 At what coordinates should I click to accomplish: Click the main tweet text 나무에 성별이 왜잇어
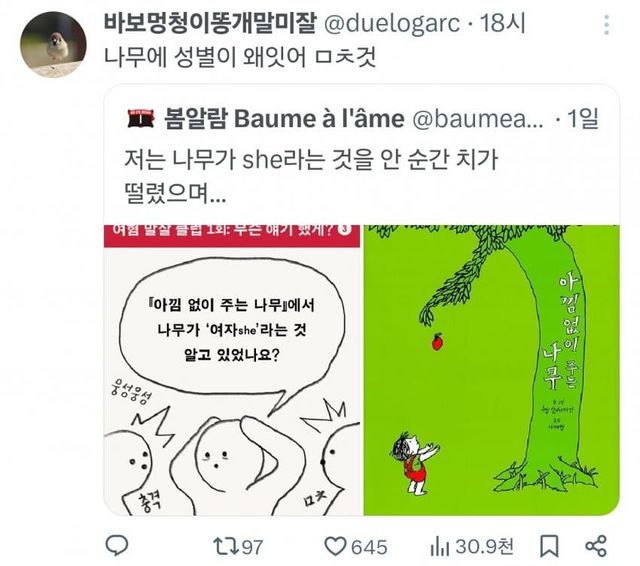click(240, 57)
